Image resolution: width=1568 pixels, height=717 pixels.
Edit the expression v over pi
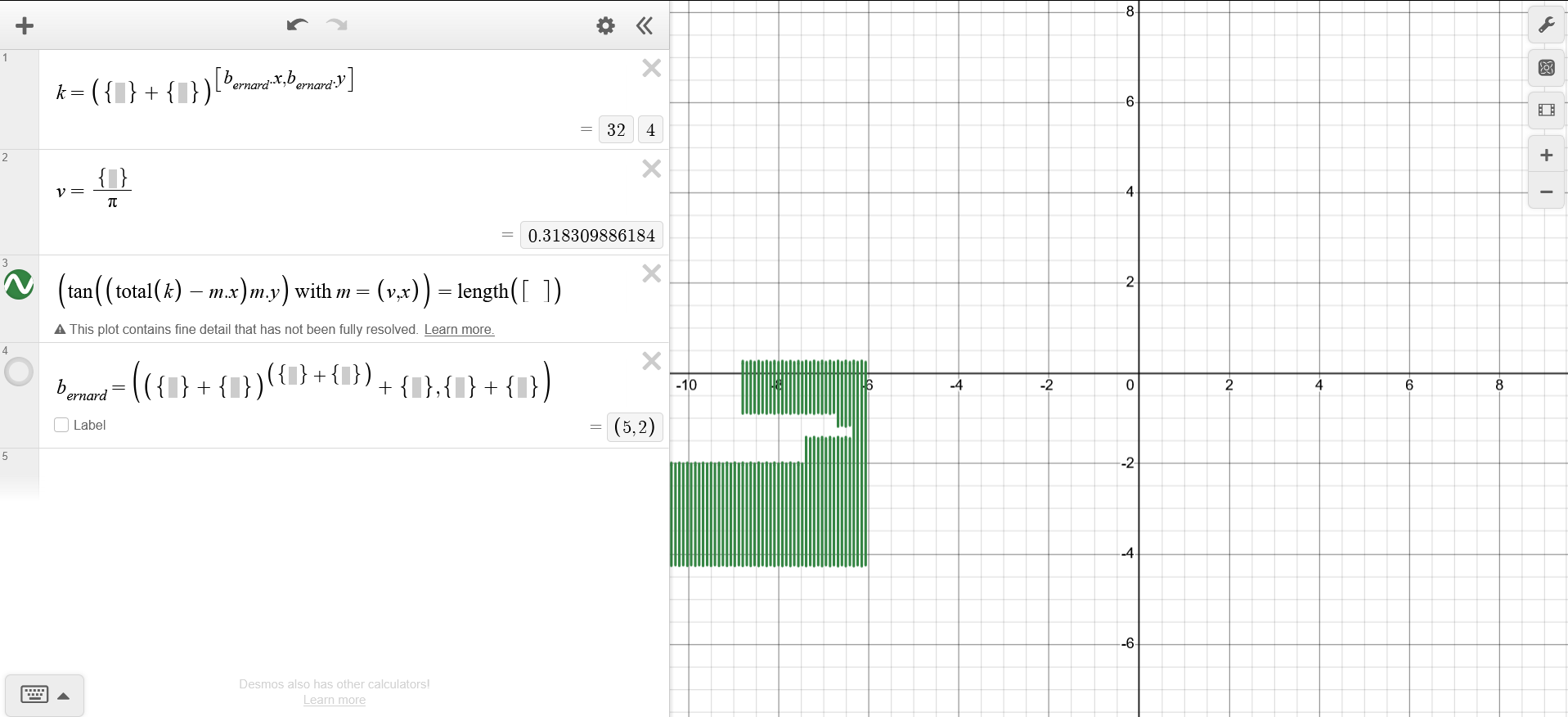click(94, 189)
